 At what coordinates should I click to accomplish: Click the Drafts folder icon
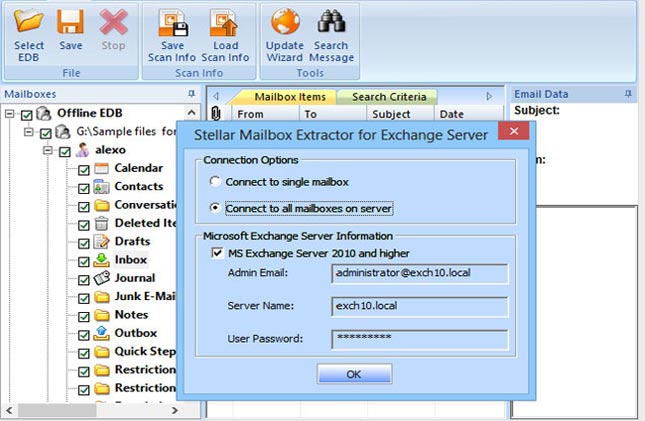coord(101,241)
